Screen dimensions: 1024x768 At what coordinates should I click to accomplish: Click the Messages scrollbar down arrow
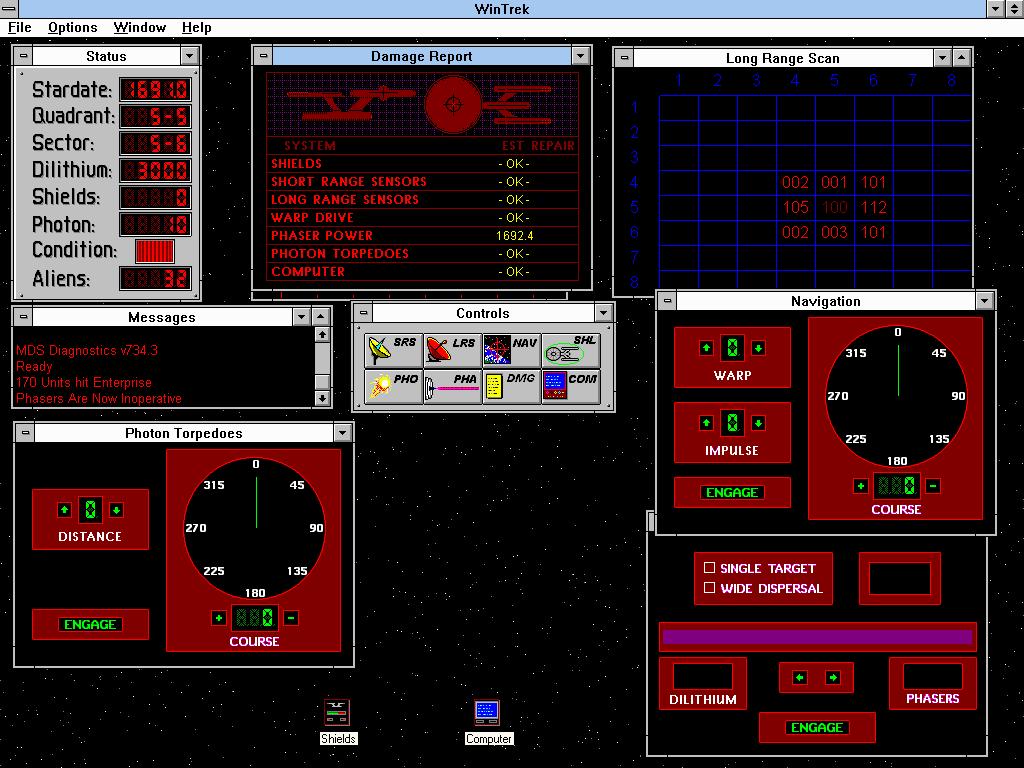click(322, 398)
